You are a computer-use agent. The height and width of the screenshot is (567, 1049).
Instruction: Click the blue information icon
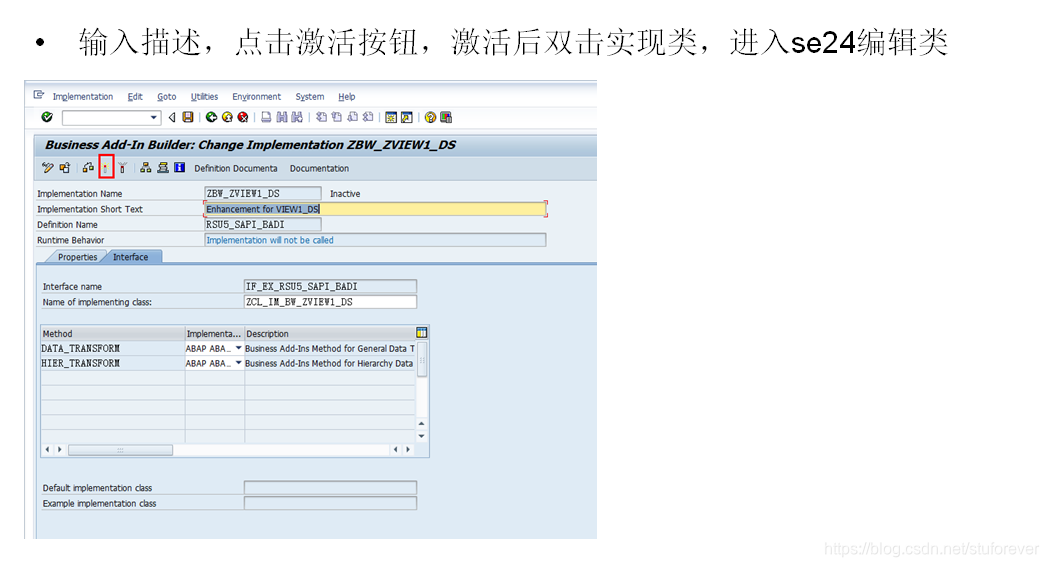[x=179, y=168]
